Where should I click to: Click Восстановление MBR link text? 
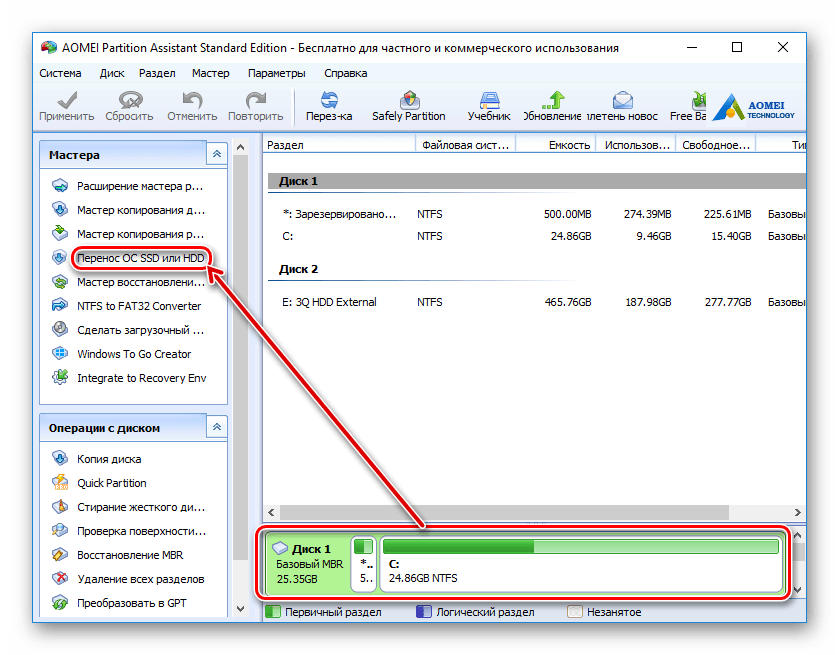point(130,555)
